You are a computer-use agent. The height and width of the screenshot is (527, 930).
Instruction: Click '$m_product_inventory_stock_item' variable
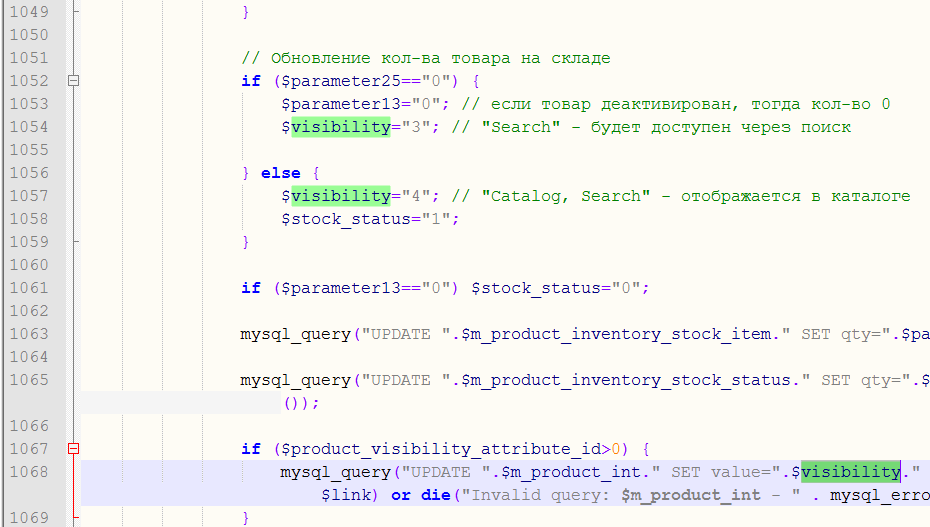coord(616,334)
